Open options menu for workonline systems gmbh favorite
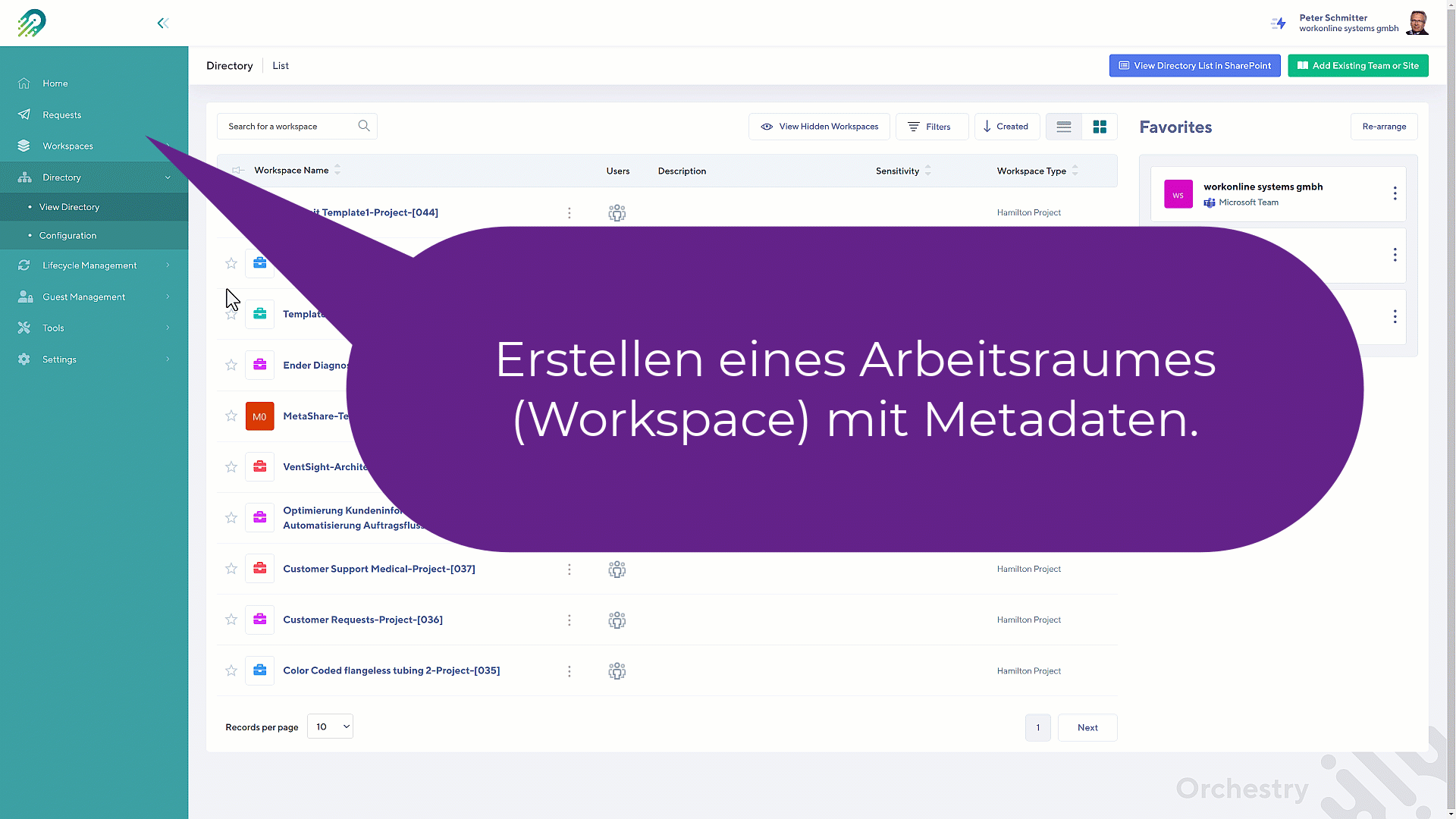This screenshot has height=819, width=1456. (1394, 194)
